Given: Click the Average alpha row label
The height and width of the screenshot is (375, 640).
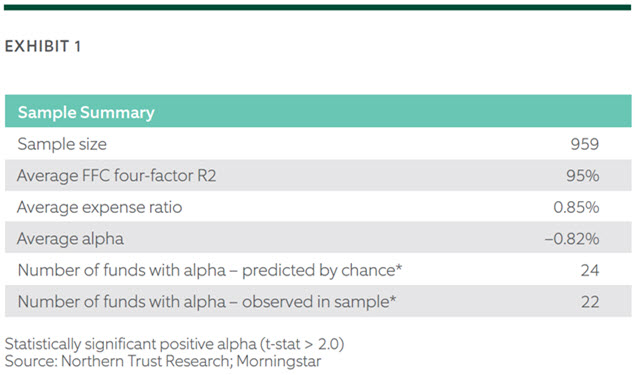Looking at the screenshot, I should click(x=70, y=239).
